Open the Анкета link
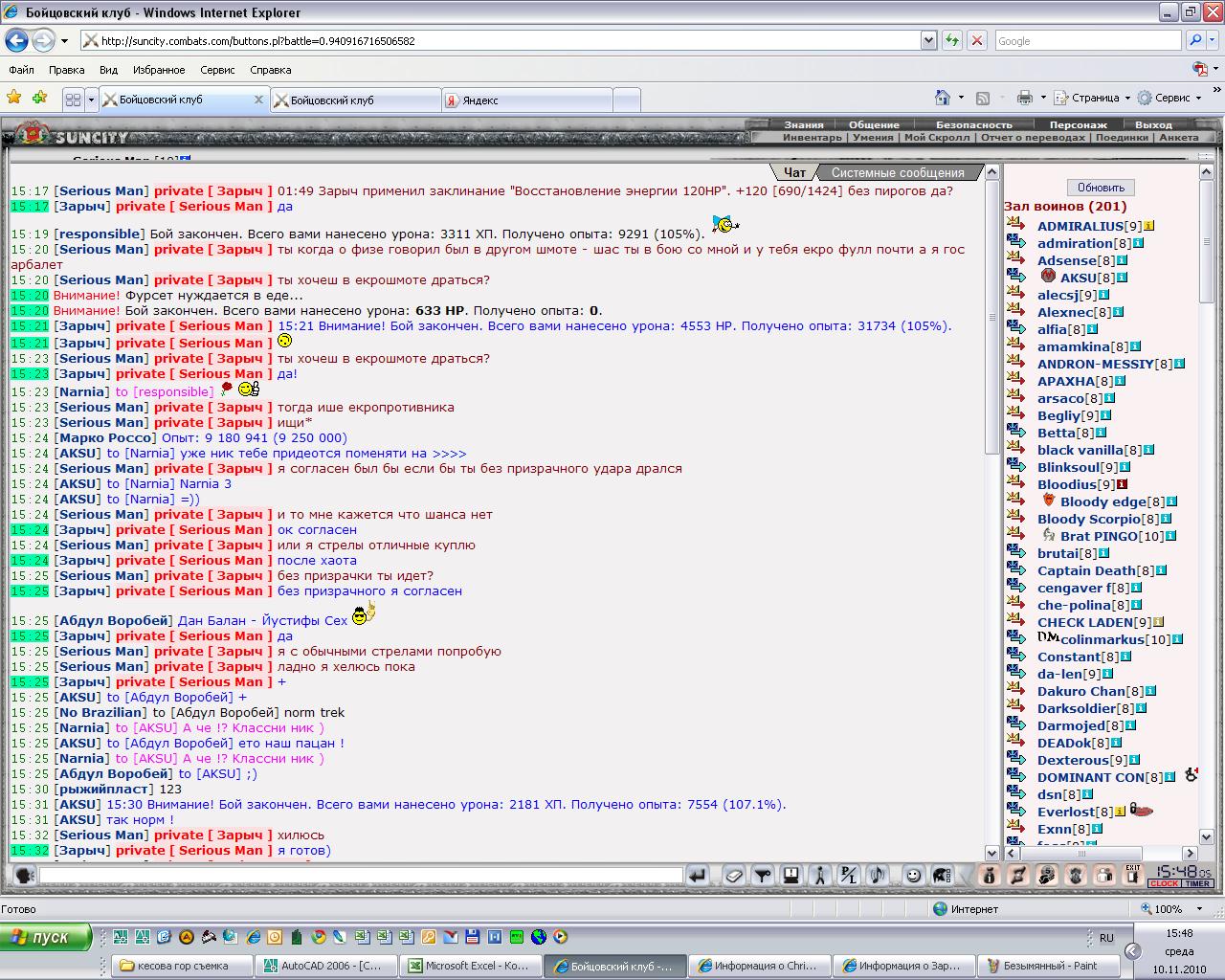Screen dimensions: 1225x980 (1179, 137)
